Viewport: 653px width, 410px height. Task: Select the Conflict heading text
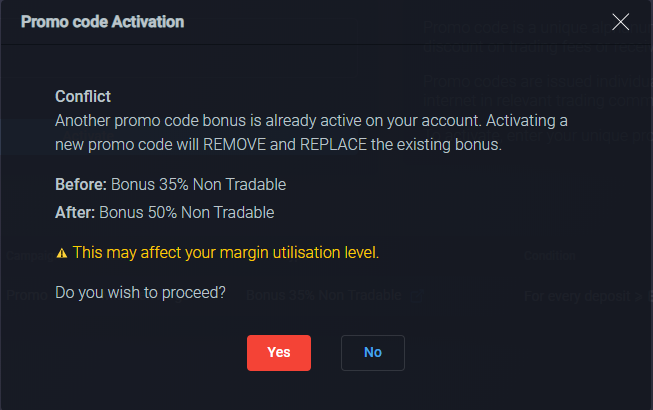(83, 97)
